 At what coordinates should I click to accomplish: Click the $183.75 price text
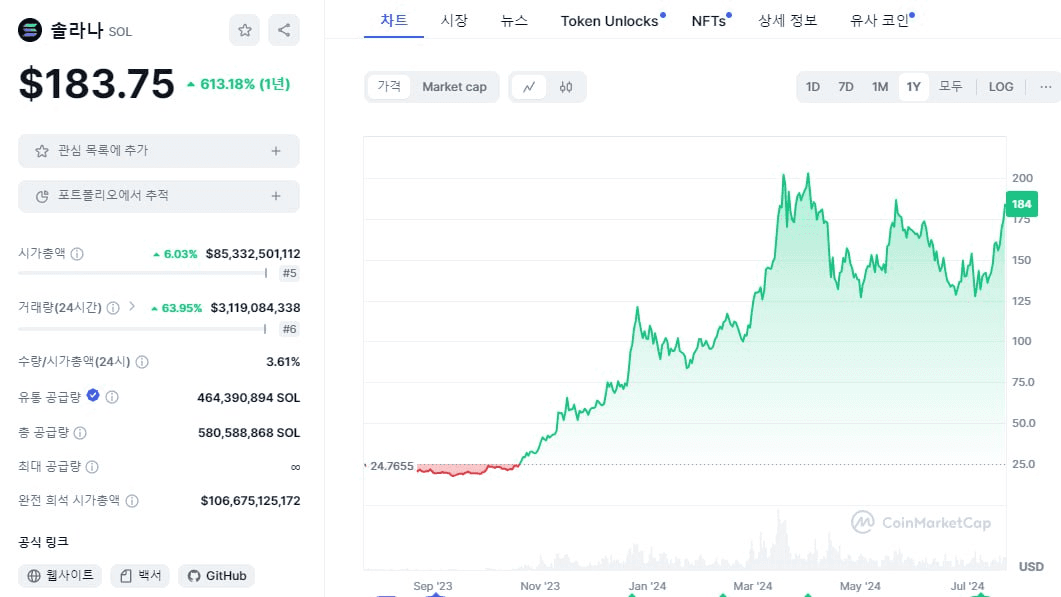pyautogui.click(x=97, y=84)
